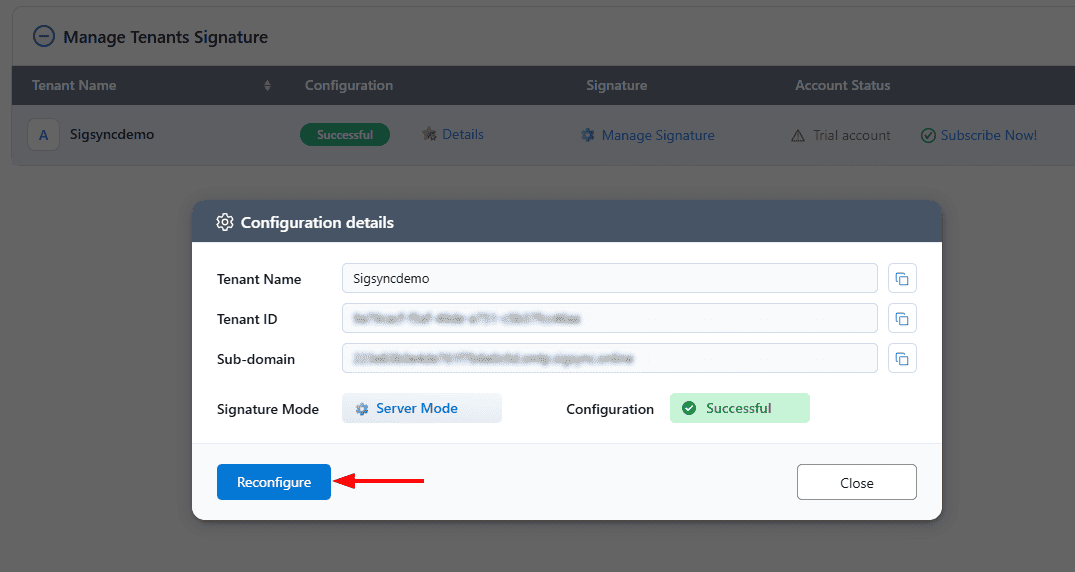The height and width of the screenshot is (572, 1075).
Task: Collapse the Manage Tenants Signature section
Action: click(x=43, y=37)
